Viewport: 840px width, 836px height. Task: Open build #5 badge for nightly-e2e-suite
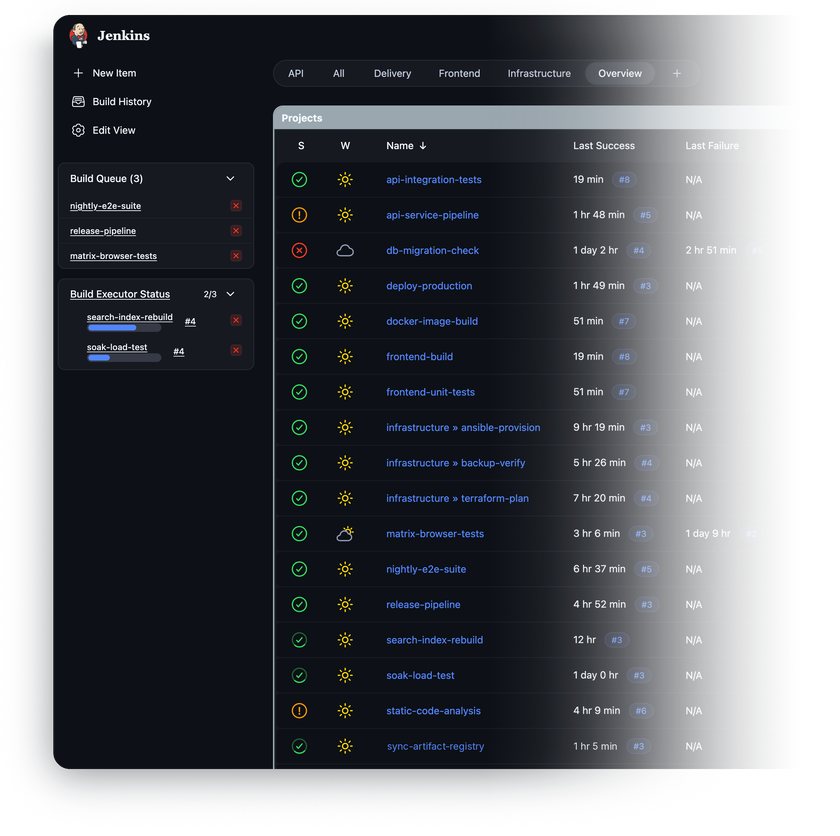pos(646,569)
